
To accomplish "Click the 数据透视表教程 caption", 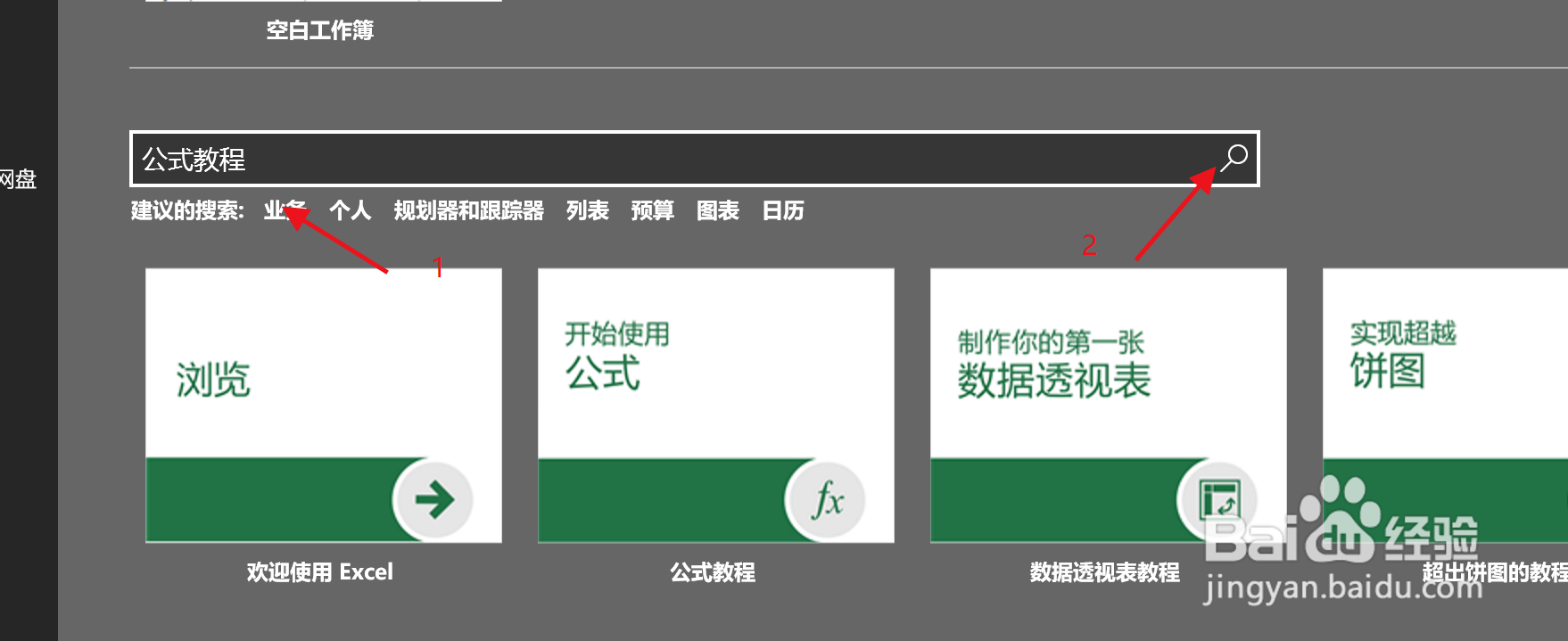I will [1105, 572].
